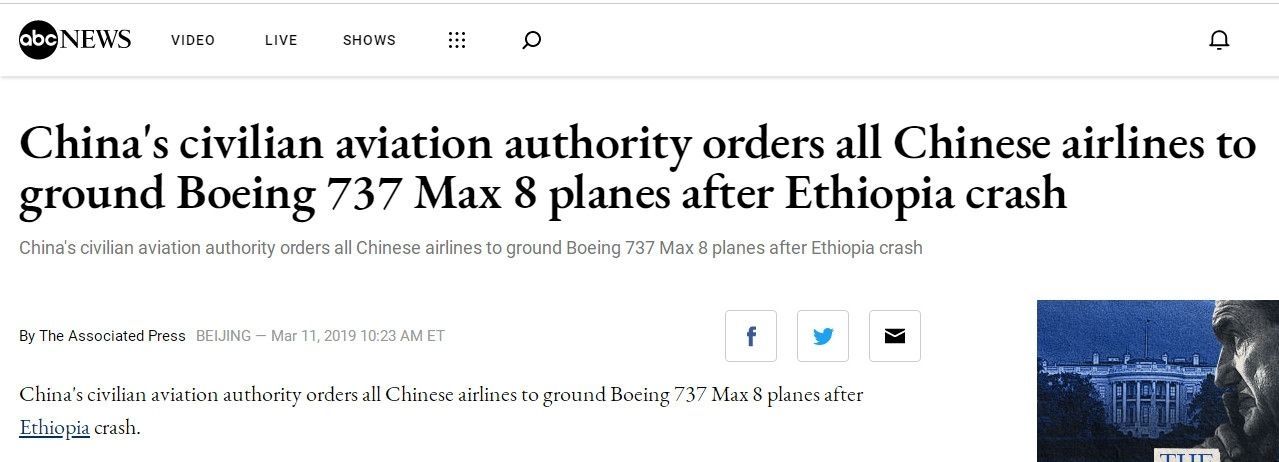Click the BEIJING dateline
This screenshot has width=1279, height=462.
[x=223, y=336]
